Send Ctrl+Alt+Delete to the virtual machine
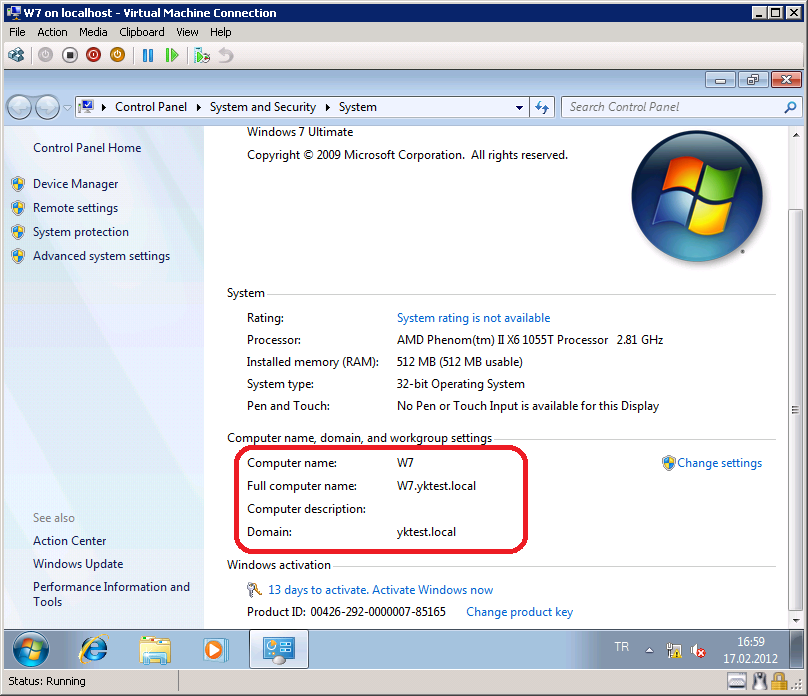The image size is (808, 696). pos(16,55)
